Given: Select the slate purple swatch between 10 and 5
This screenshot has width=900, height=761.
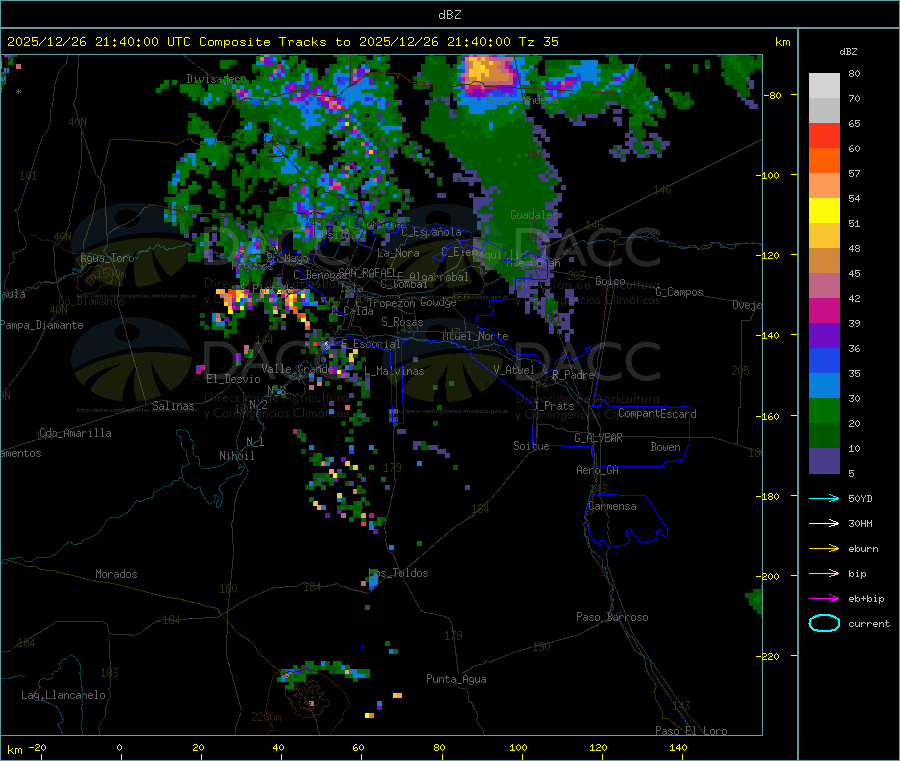Looking at the screenshot, I should point(824,461).
